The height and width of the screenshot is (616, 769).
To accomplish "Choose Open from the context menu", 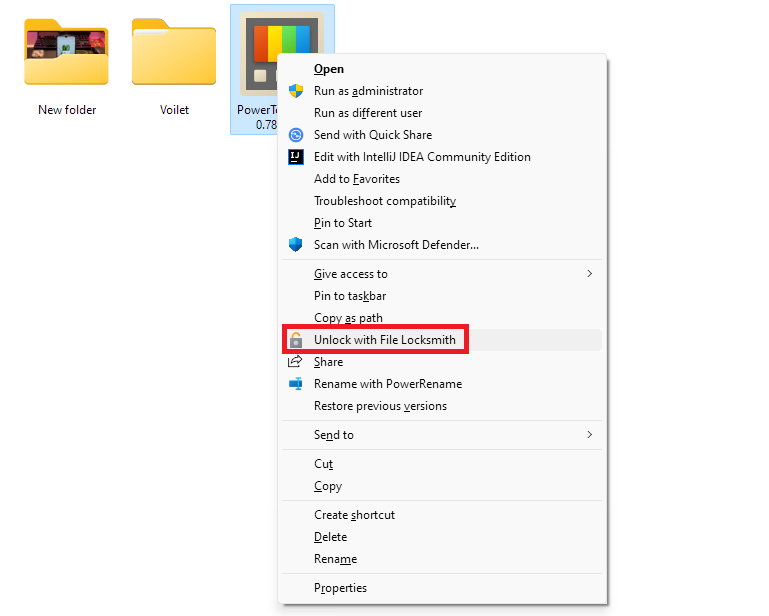I will coord(329,69).
